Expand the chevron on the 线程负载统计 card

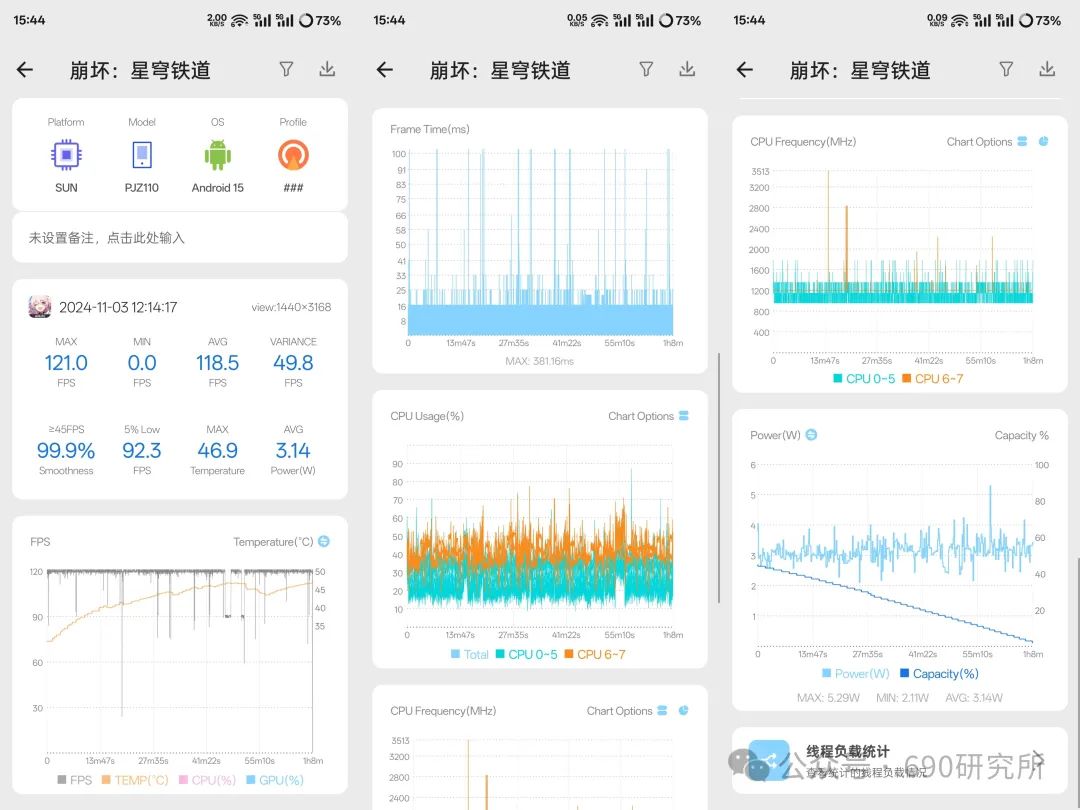tap(1039, 760)
